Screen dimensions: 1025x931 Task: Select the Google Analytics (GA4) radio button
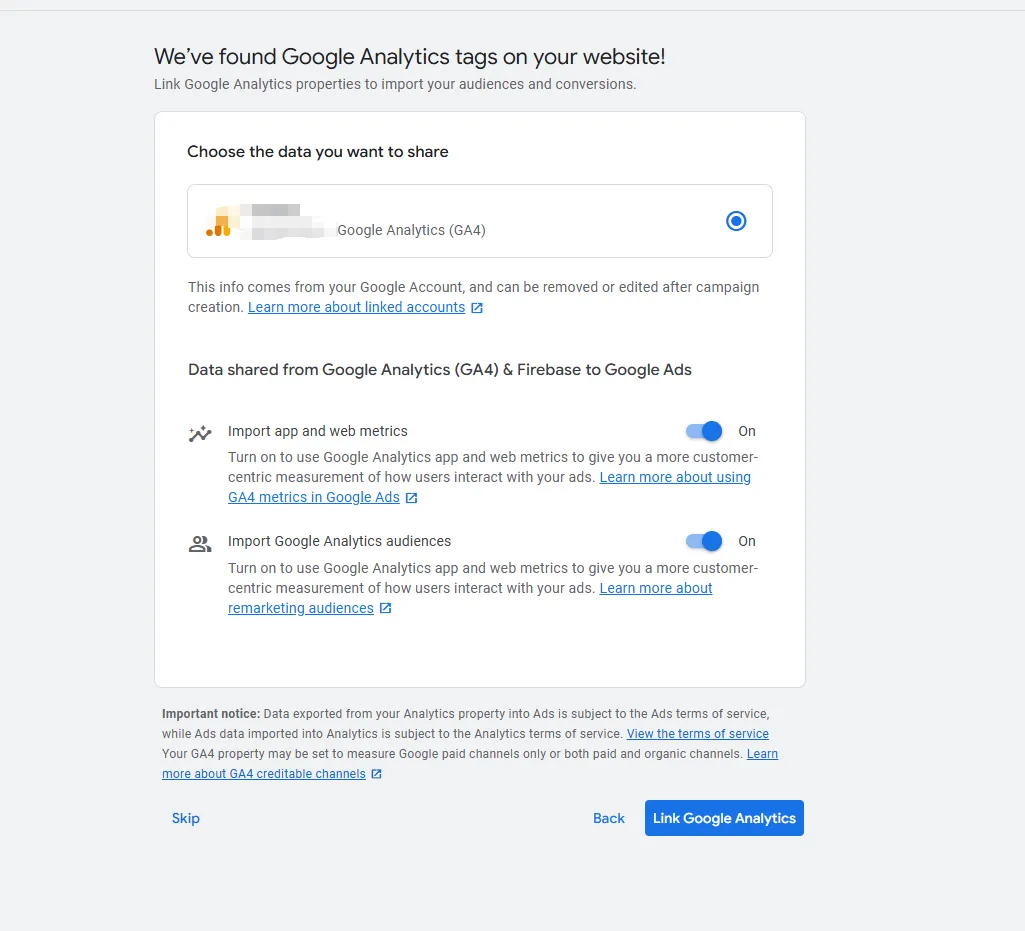[736, 221]
